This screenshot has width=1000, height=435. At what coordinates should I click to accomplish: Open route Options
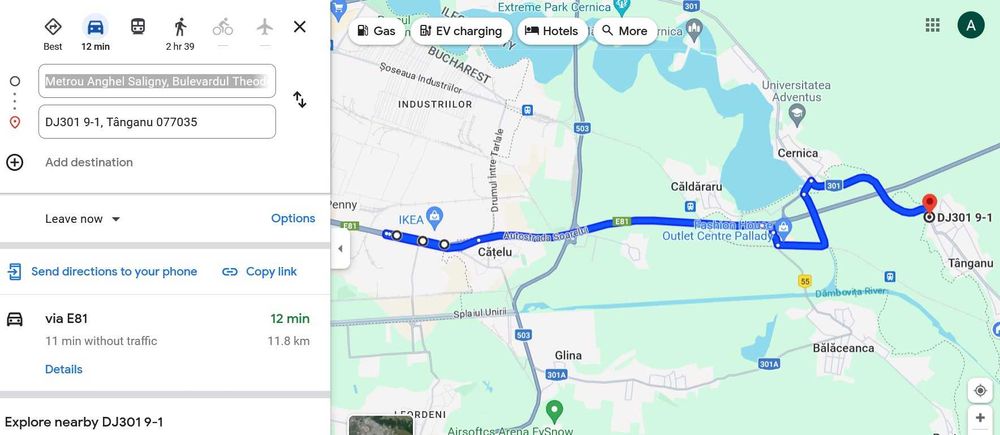(x=293, y=218)
